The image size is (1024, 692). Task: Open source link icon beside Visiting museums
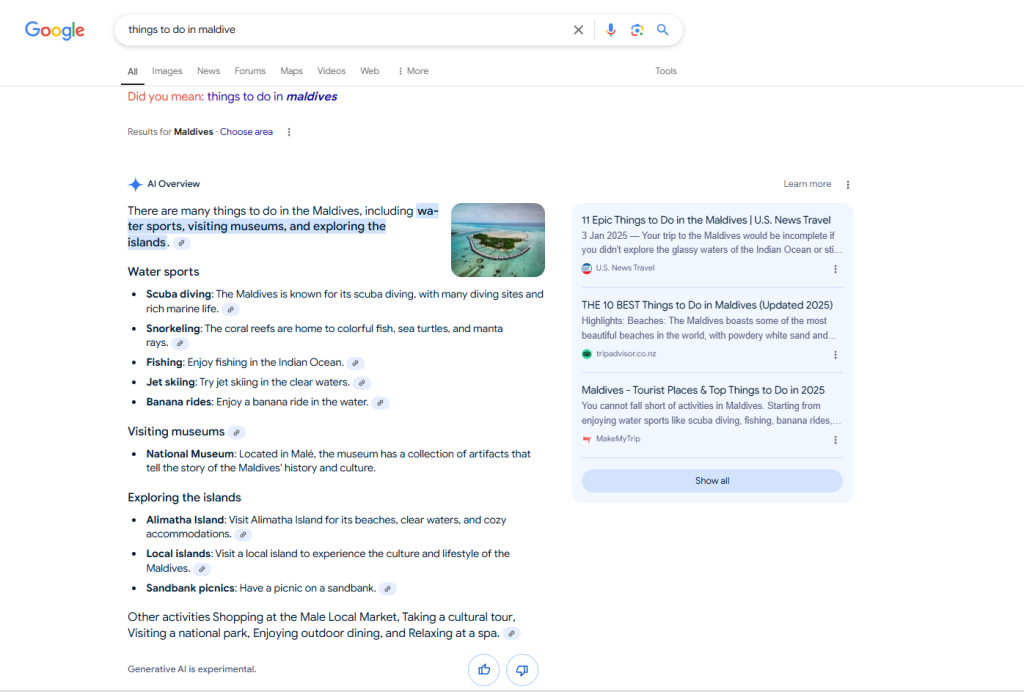(x=236, y=432)
